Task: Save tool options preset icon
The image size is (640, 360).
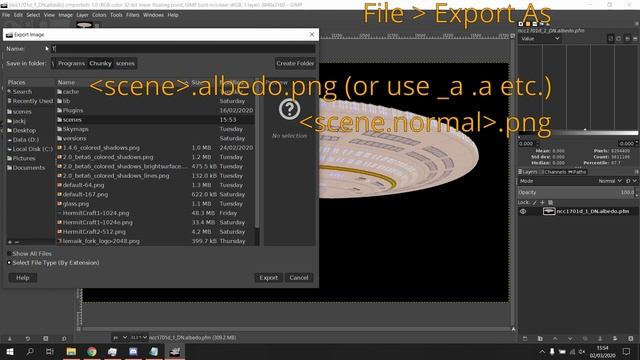Action: click(x=10, y=338)
